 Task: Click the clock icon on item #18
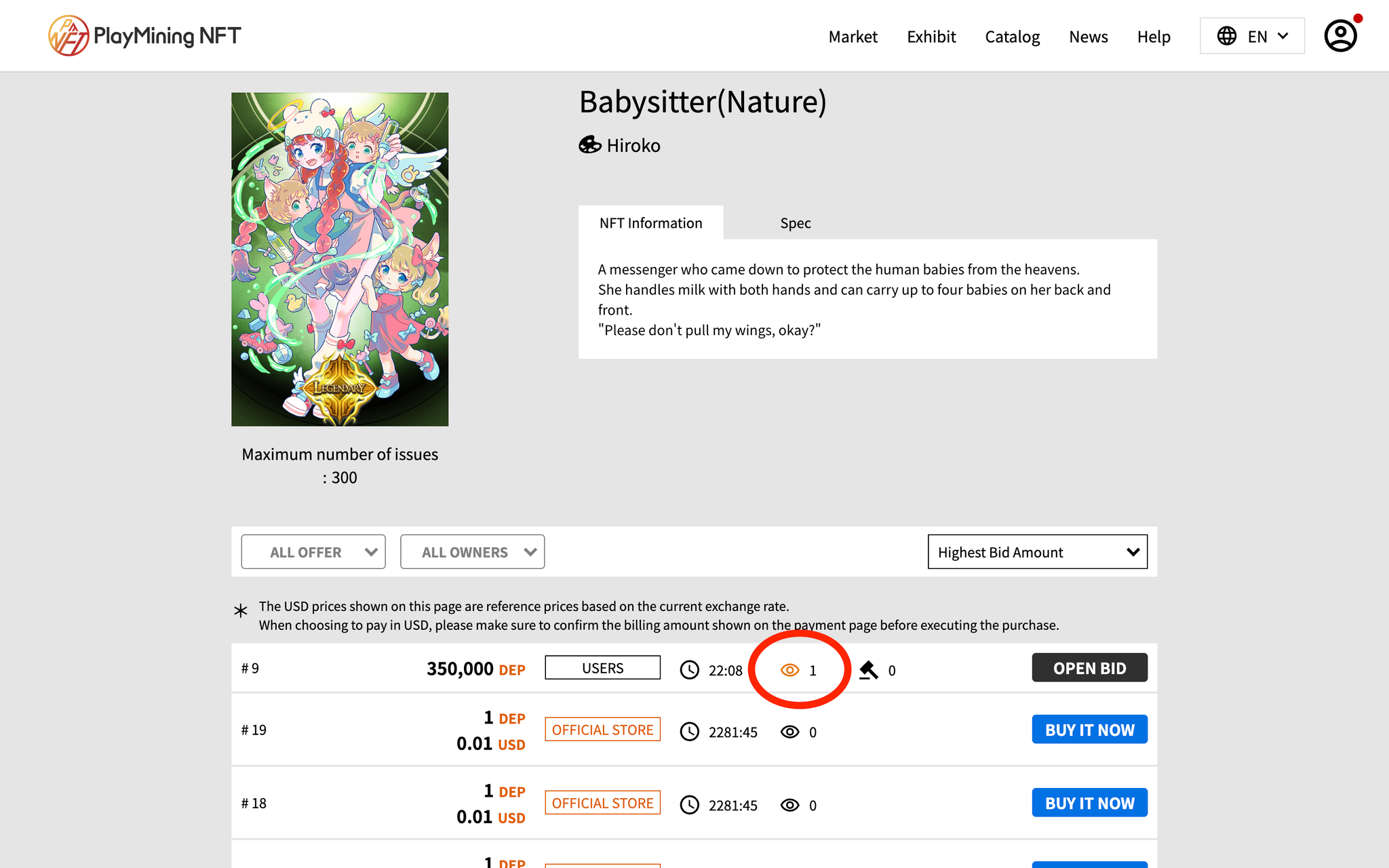click(x=689, y=805)
